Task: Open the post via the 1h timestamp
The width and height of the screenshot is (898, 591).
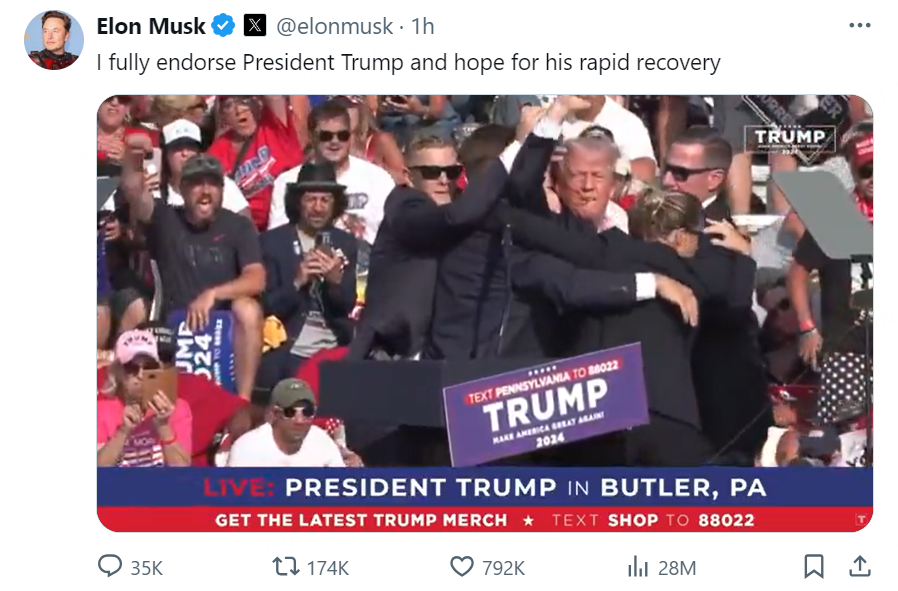Action: tap(423, 26)
